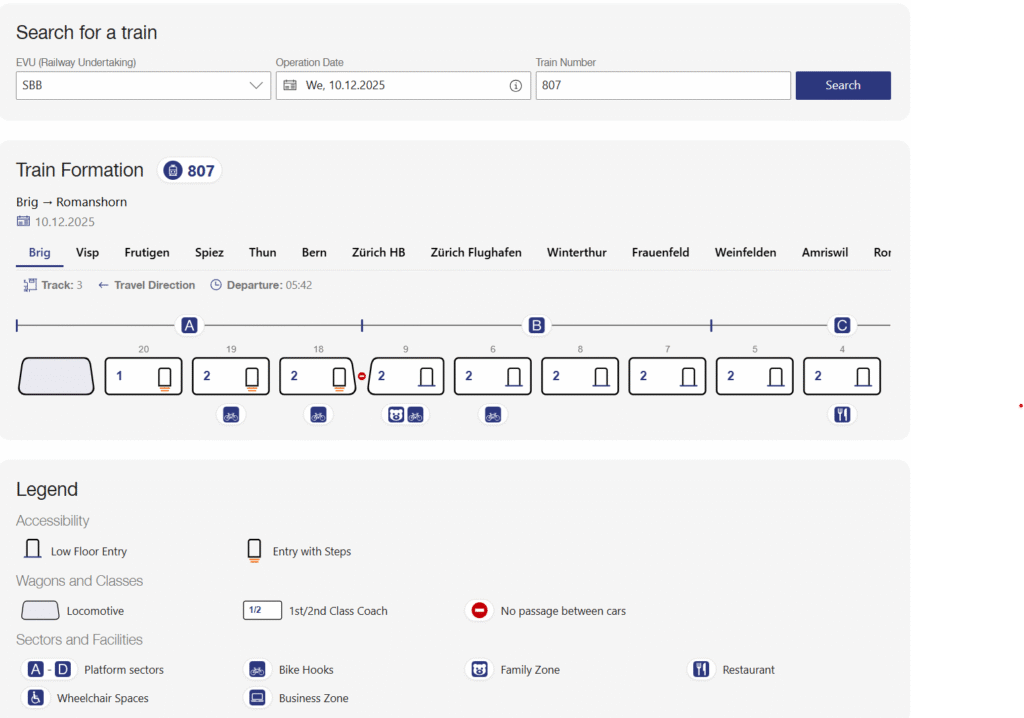
Task: Select the locomotive at the train front
Action: [56, 377]
